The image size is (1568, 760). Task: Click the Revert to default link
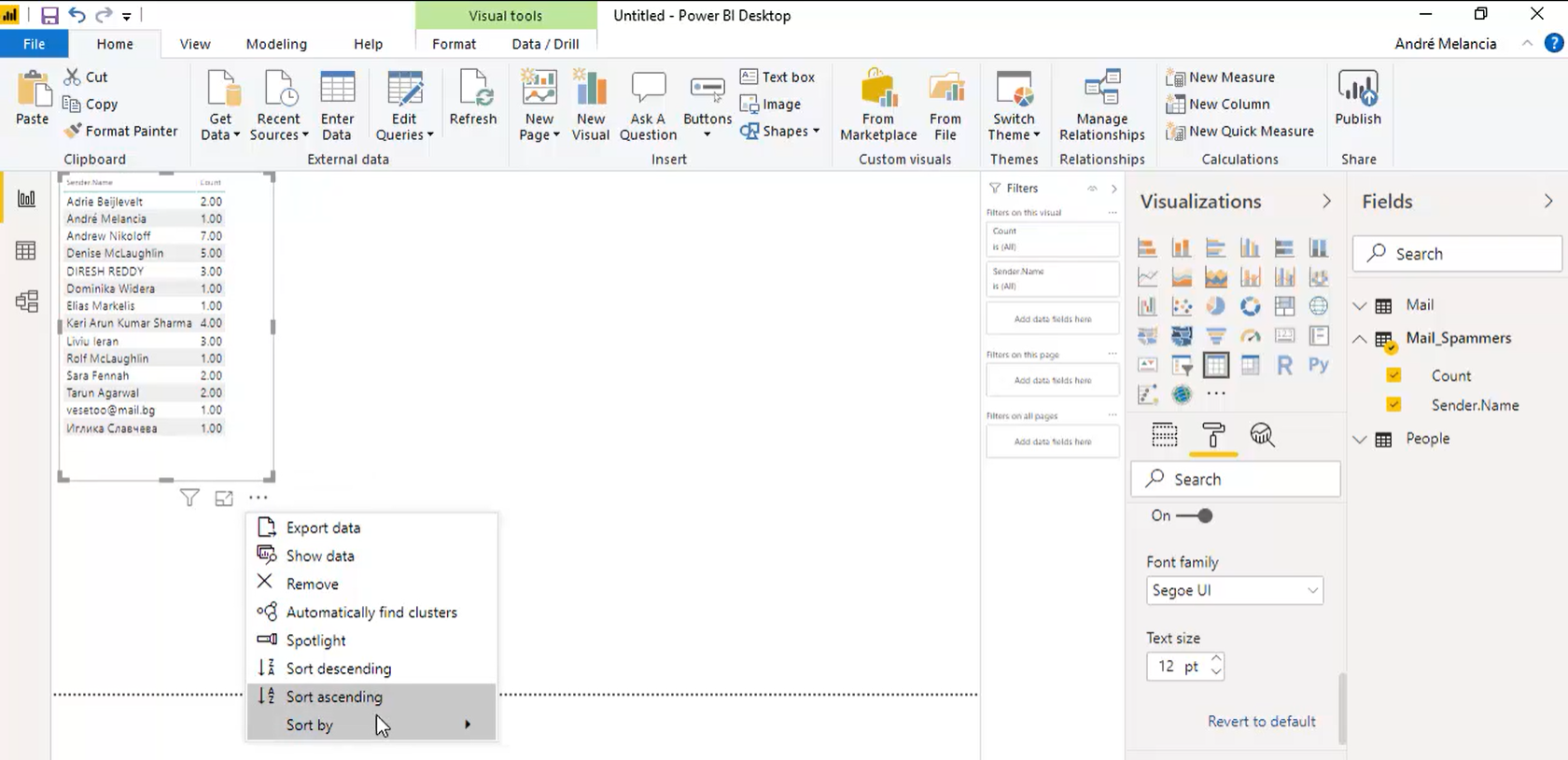[1261, 721]
